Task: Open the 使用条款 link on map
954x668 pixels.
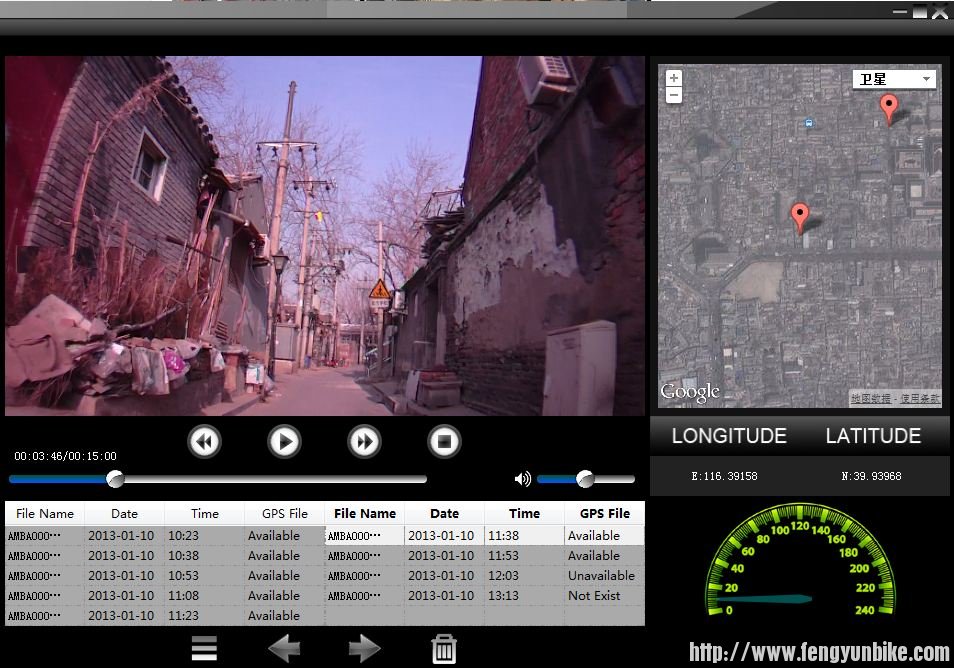Action: pos(919,399)
